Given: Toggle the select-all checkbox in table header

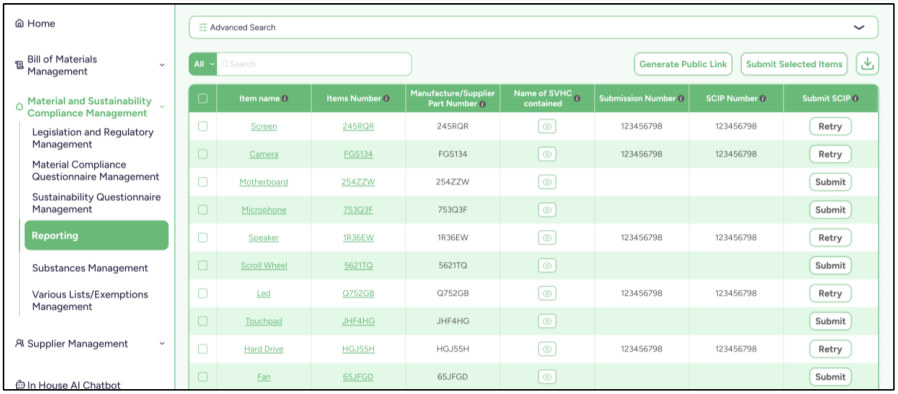Looking at the screenshot, I should [203, 98].
